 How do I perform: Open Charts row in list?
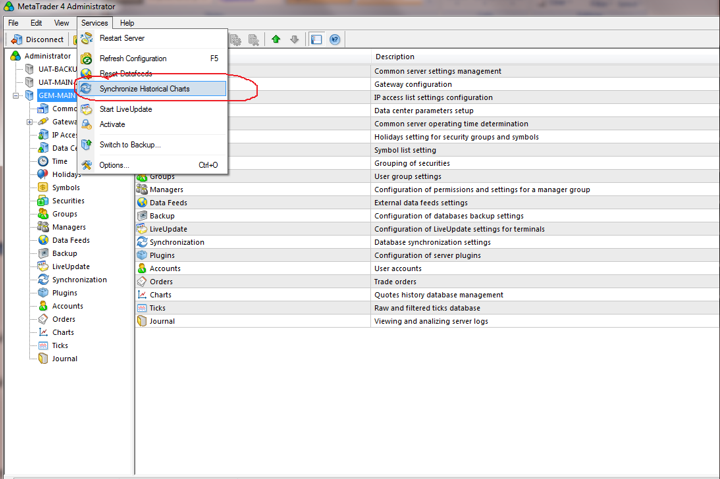pyautogui.click(x=427, y=295)
